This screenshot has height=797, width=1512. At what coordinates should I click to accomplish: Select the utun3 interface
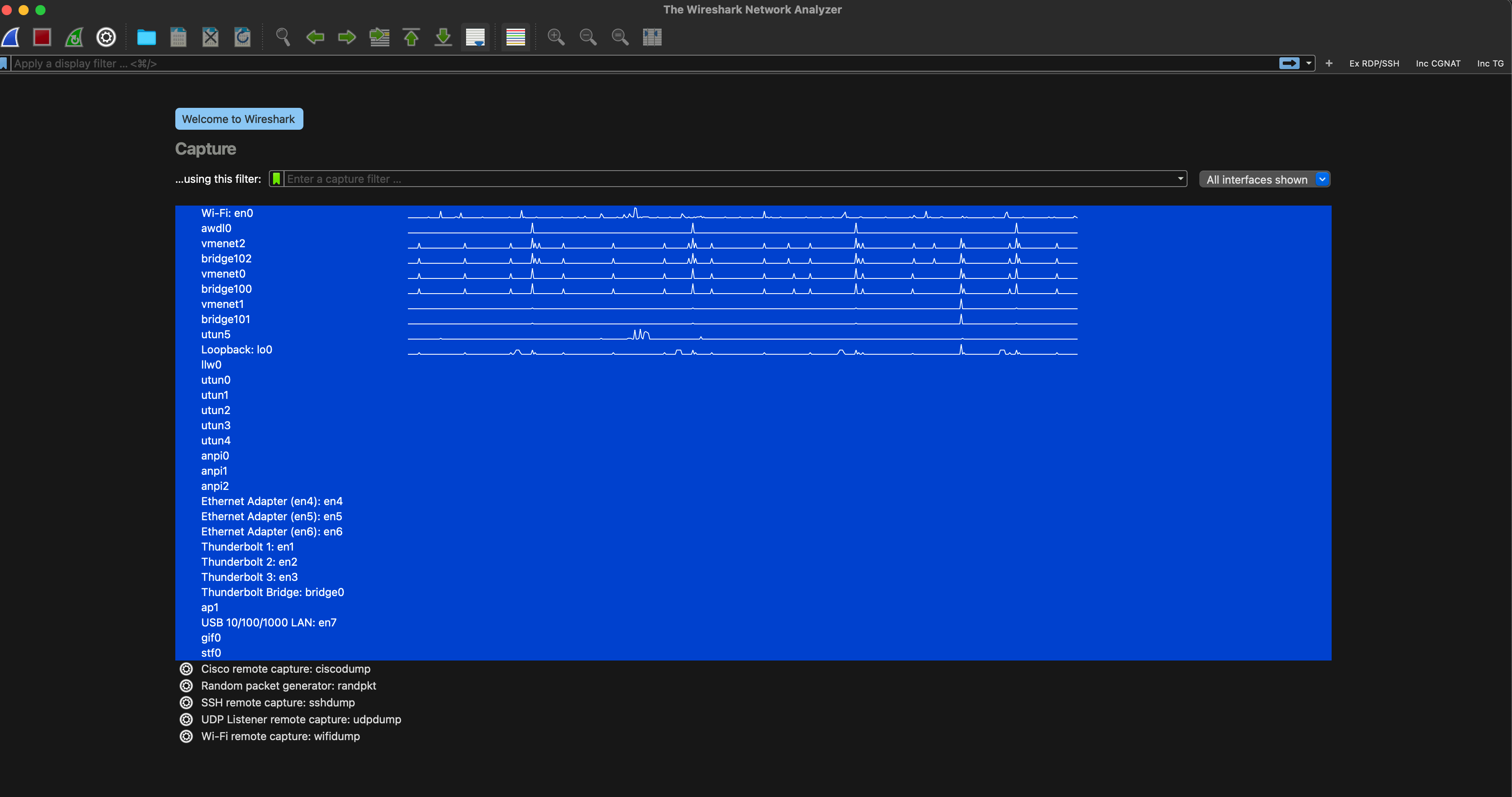(x=753, y=425)
